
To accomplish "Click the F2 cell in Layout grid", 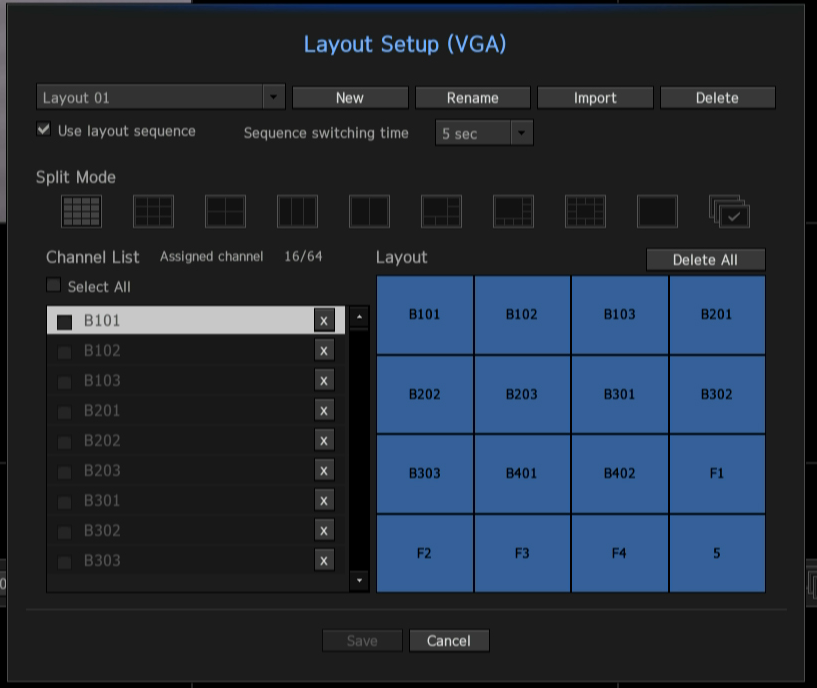I will [425, 554].
